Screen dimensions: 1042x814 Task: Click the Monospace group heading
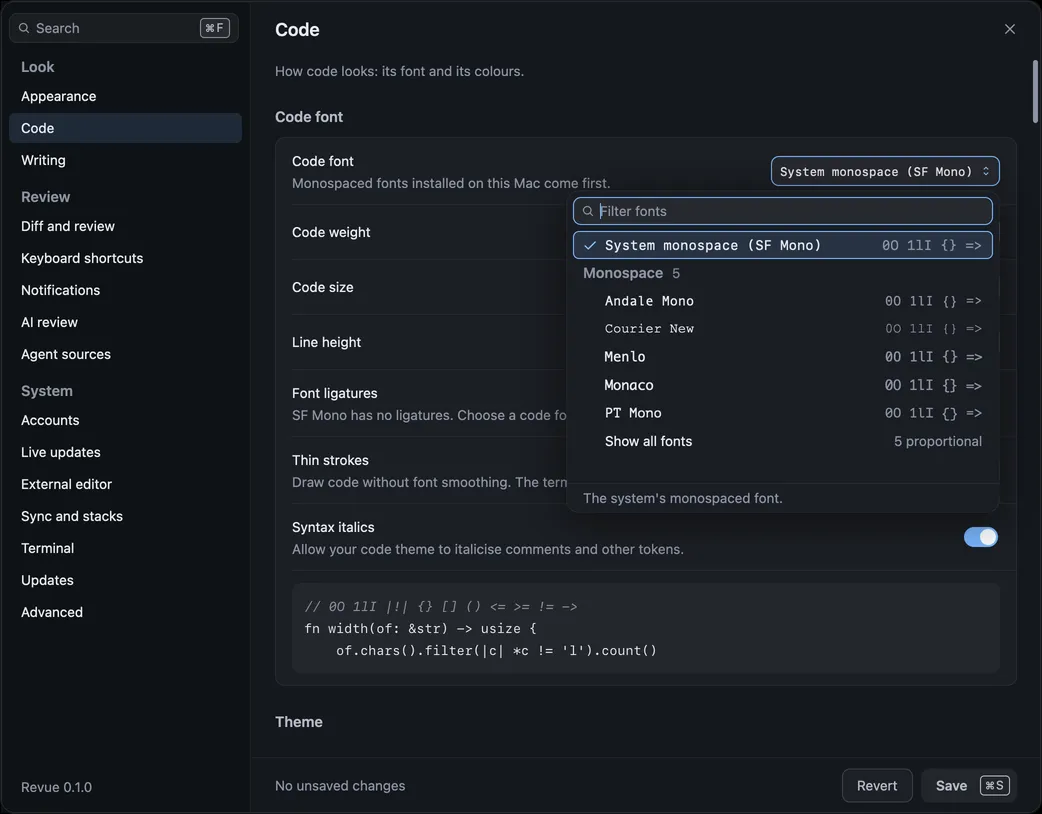tap(623, 273)
